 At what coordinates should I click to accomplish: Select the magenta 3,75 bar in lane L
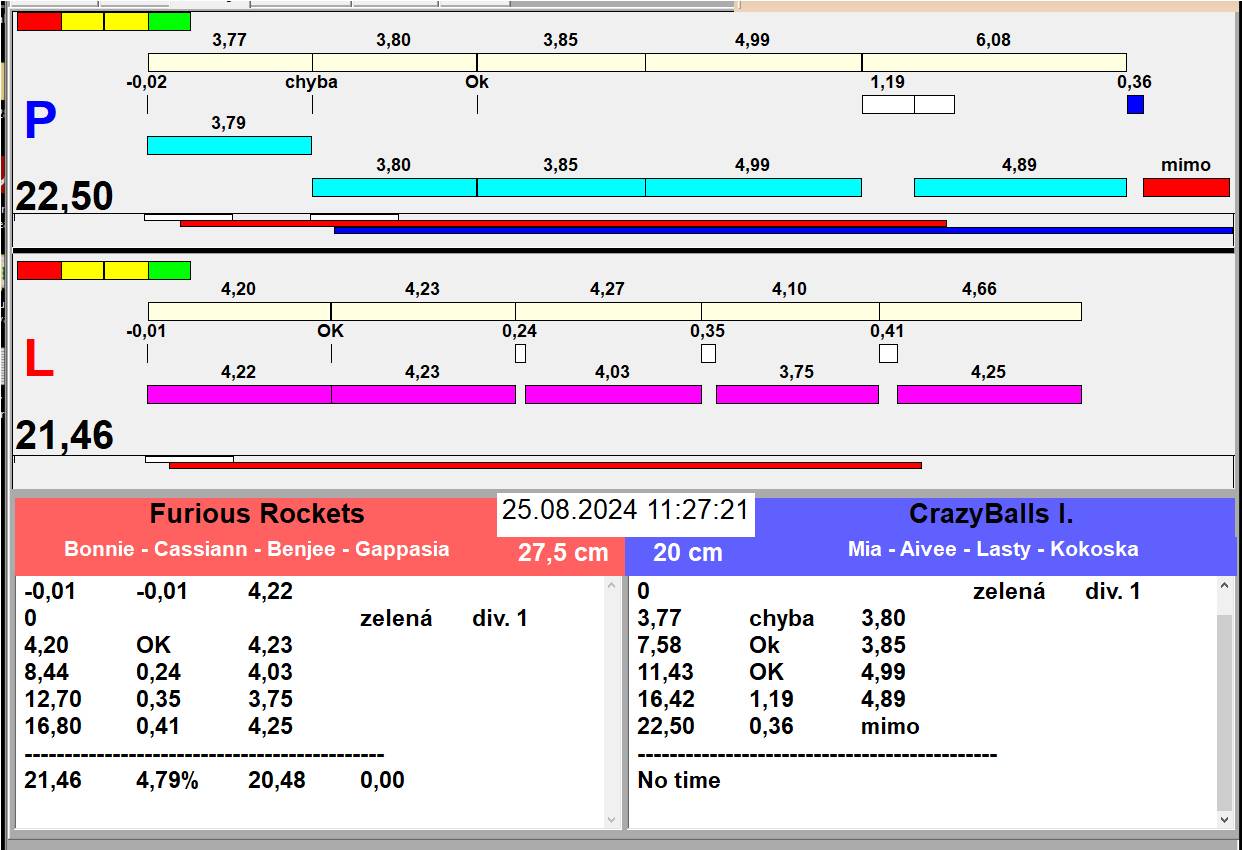(x=797, y=394)
